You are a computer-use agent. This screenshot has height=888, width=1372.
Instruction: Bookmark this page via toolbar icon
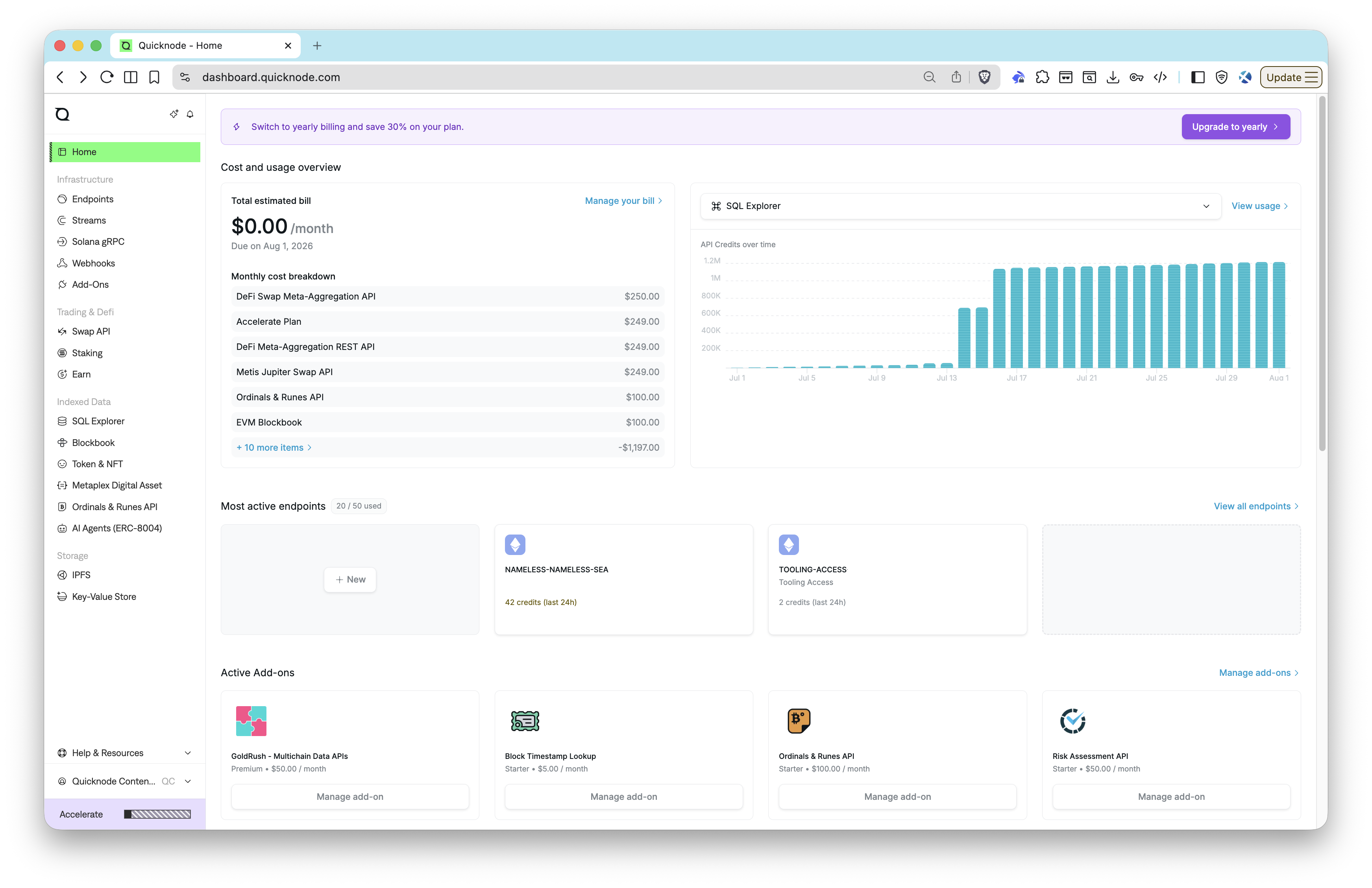pos(154,77)
